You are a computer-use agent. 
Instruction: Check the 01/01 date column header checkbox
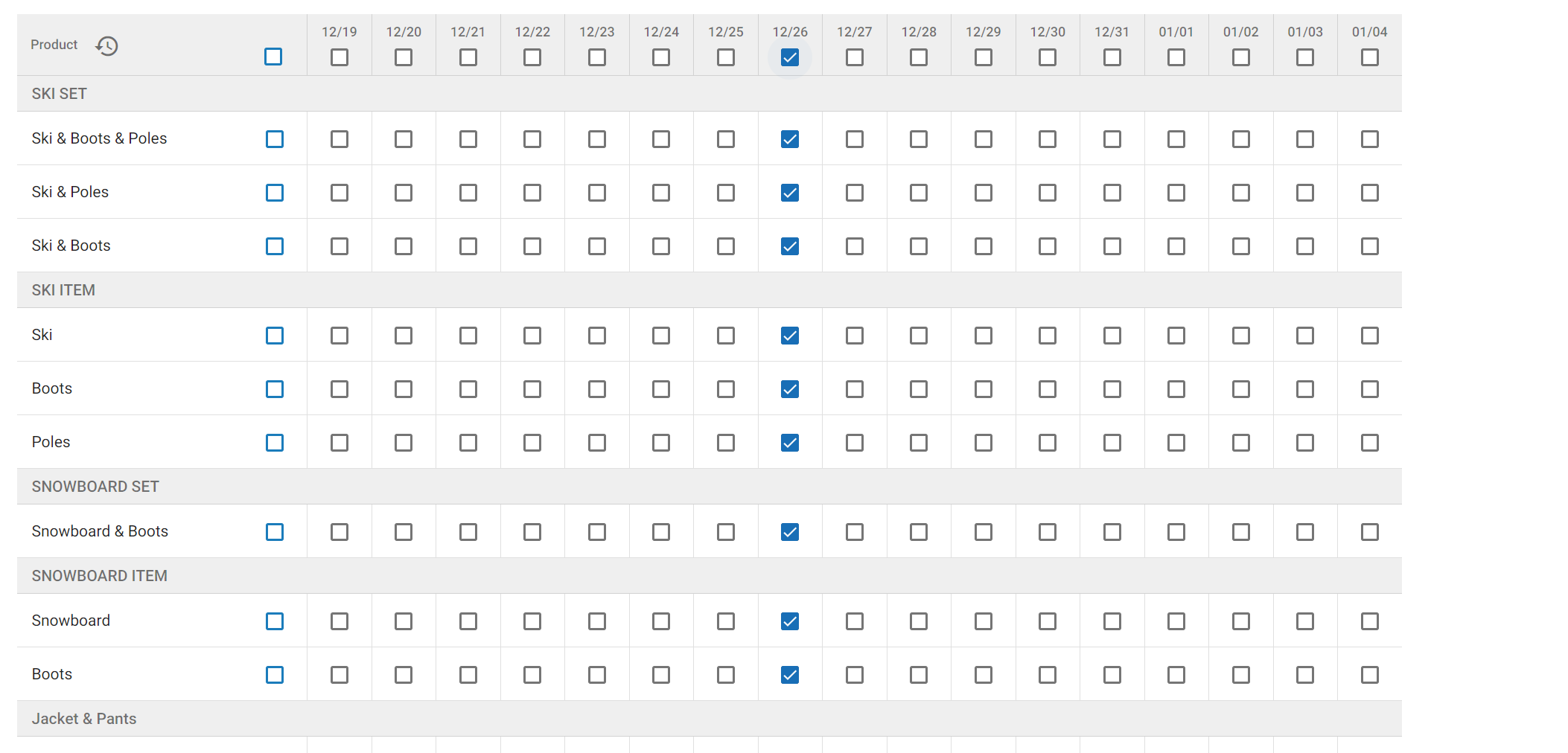(1176, 57)
